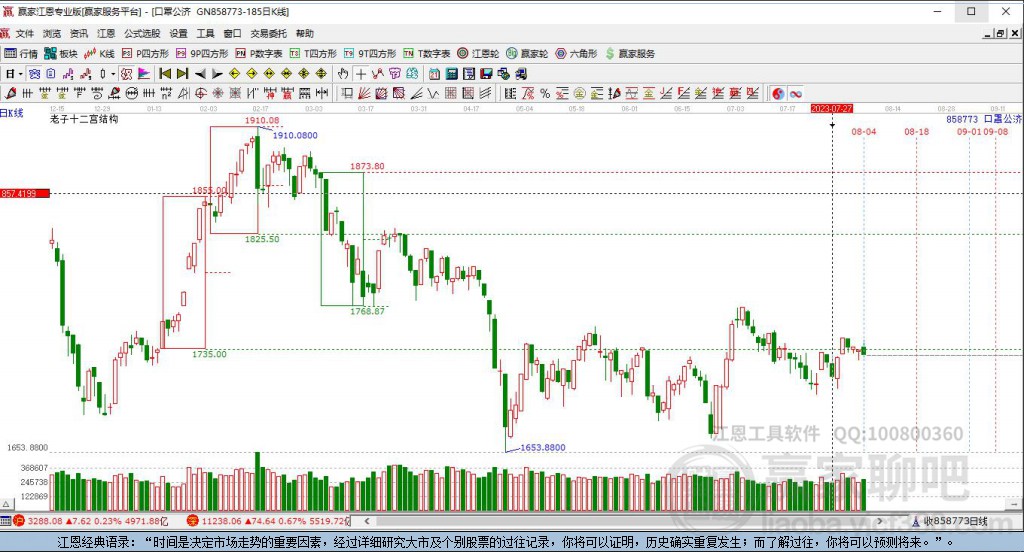
Task: Open the 帮助 menu
Action: pos(304,33)
